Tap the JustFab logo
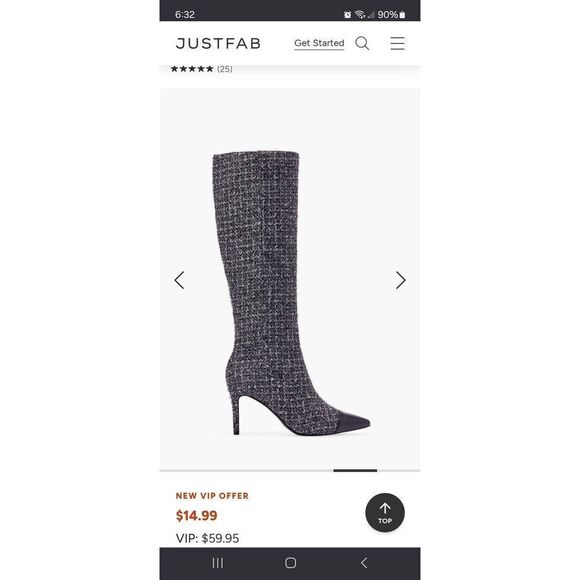This screenshot has height=580, width=580. (x=218, y=44)
